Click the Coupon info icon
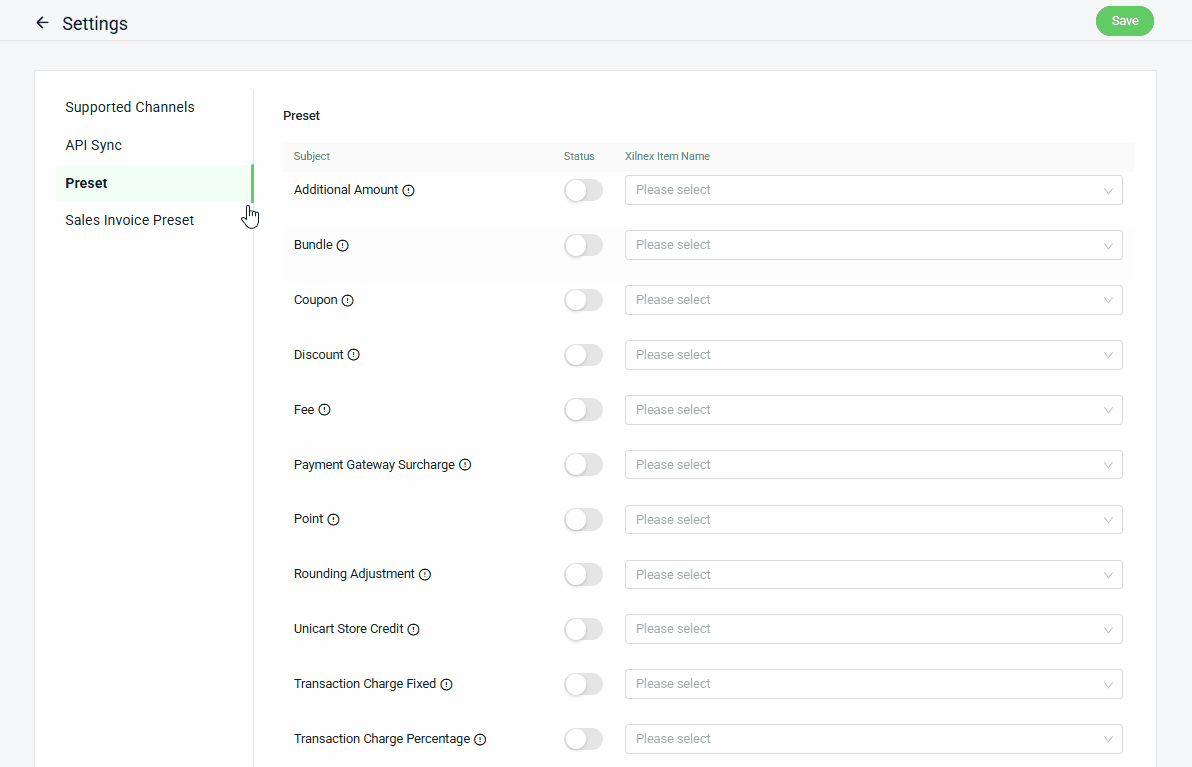This screenshot has width=1192, height=767. [348, 300]
